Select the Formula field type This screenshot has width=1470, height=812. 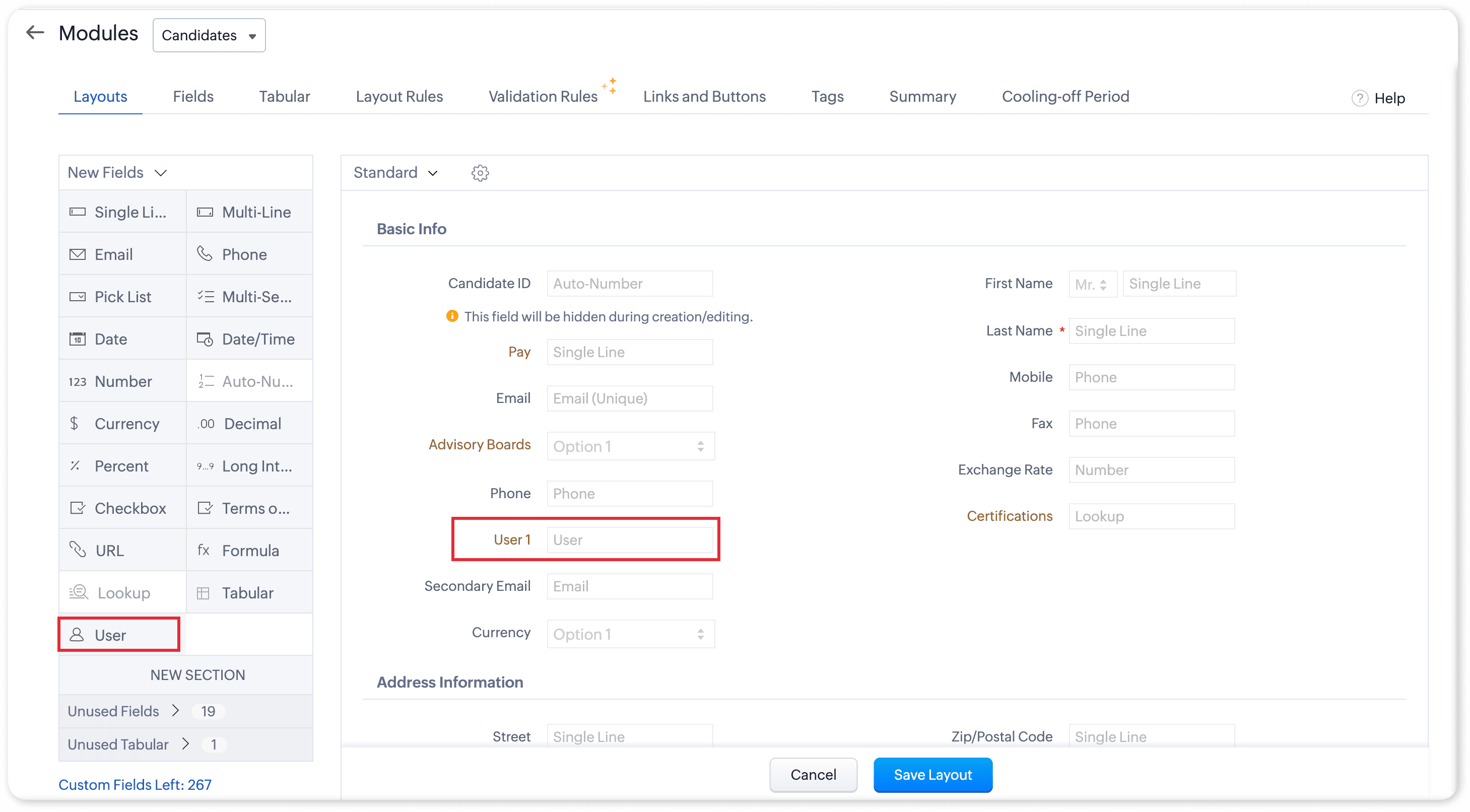pyautogui.click(x=250, y=550)
